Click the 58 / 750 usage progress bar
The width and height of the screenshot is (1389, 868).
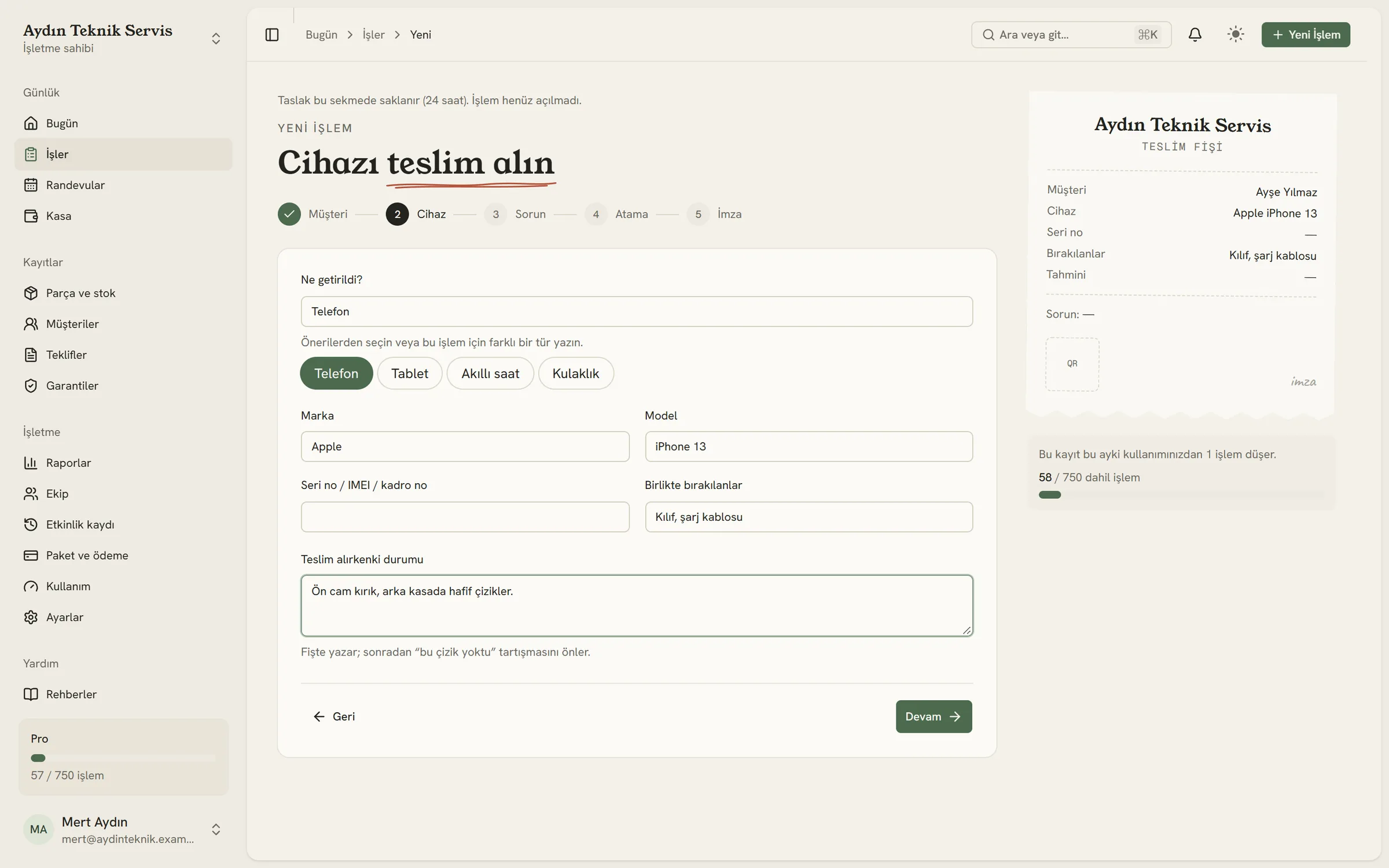1181,495
